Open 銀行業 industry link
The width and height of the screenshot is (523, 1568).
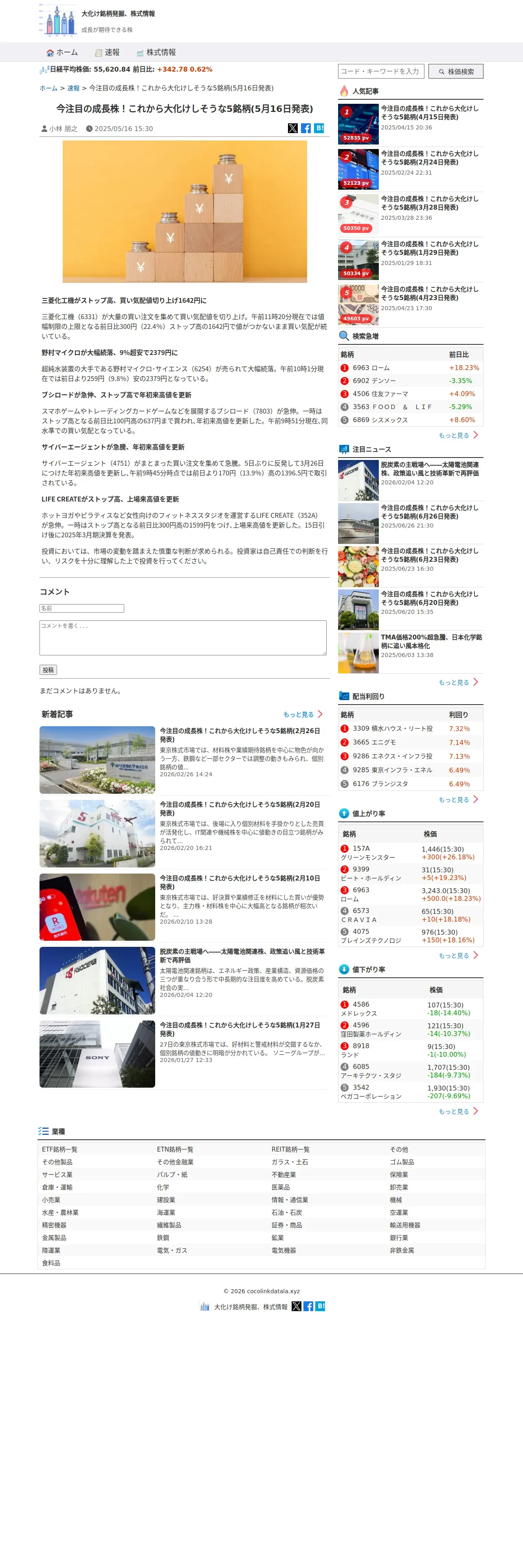click(x=399, y=1237)
